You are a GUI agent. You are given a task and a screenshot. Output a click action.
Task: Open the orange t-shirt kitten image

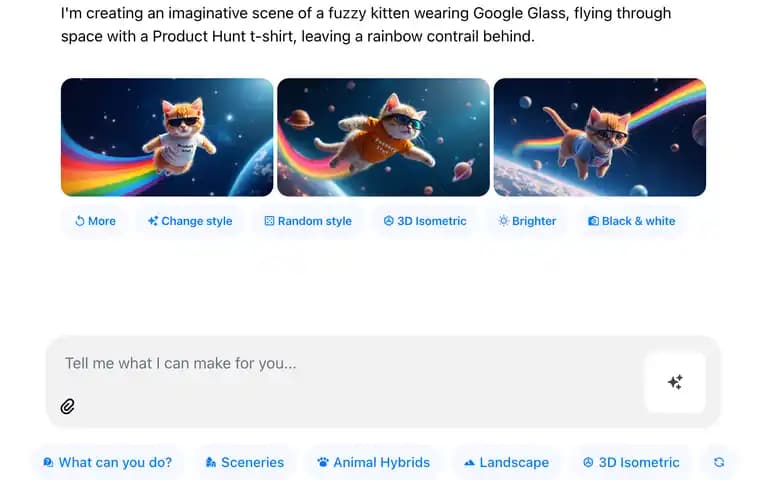384,137
